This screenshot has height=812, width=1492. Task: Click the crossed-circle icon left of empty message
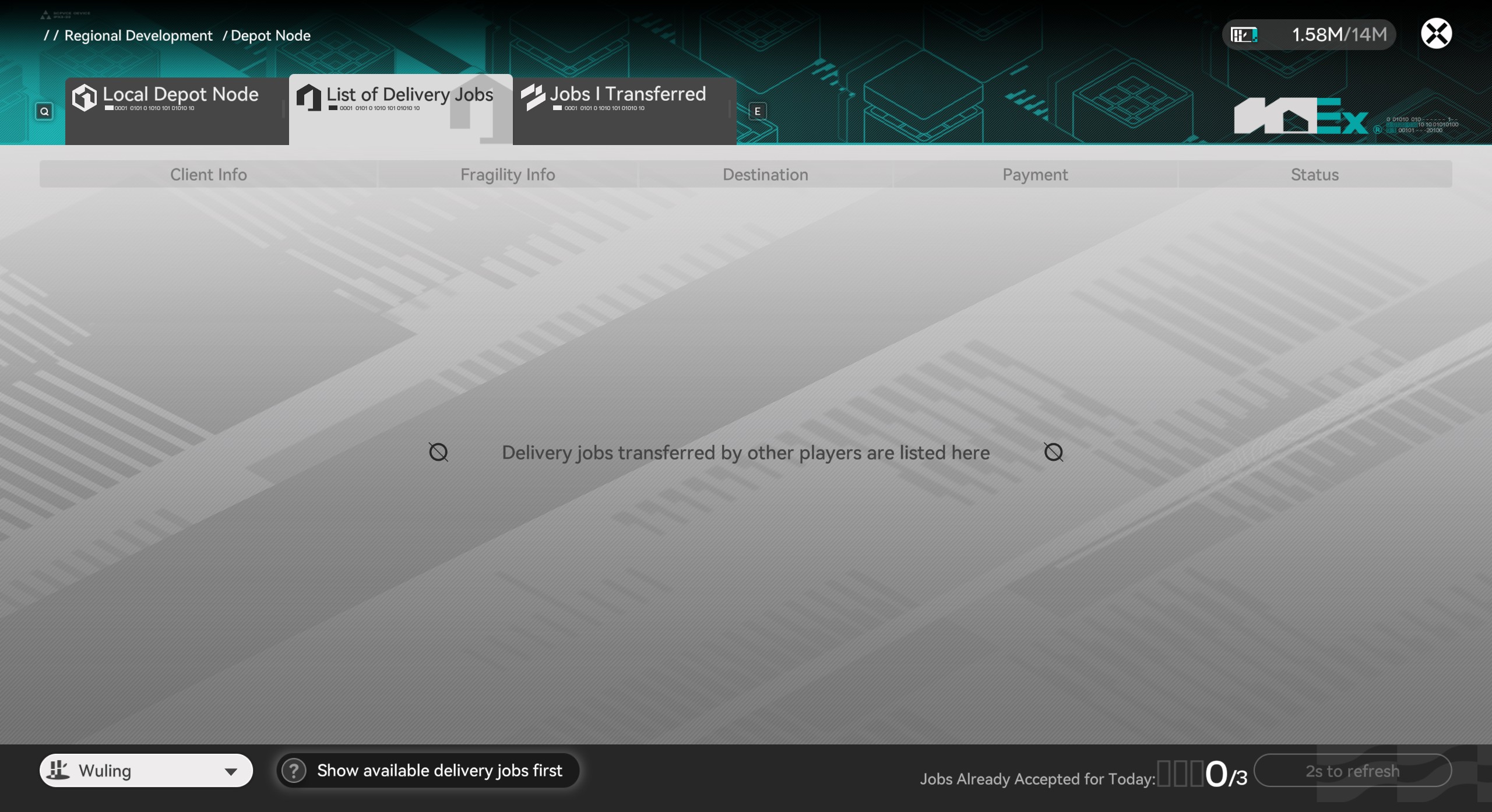pos(438,452)
